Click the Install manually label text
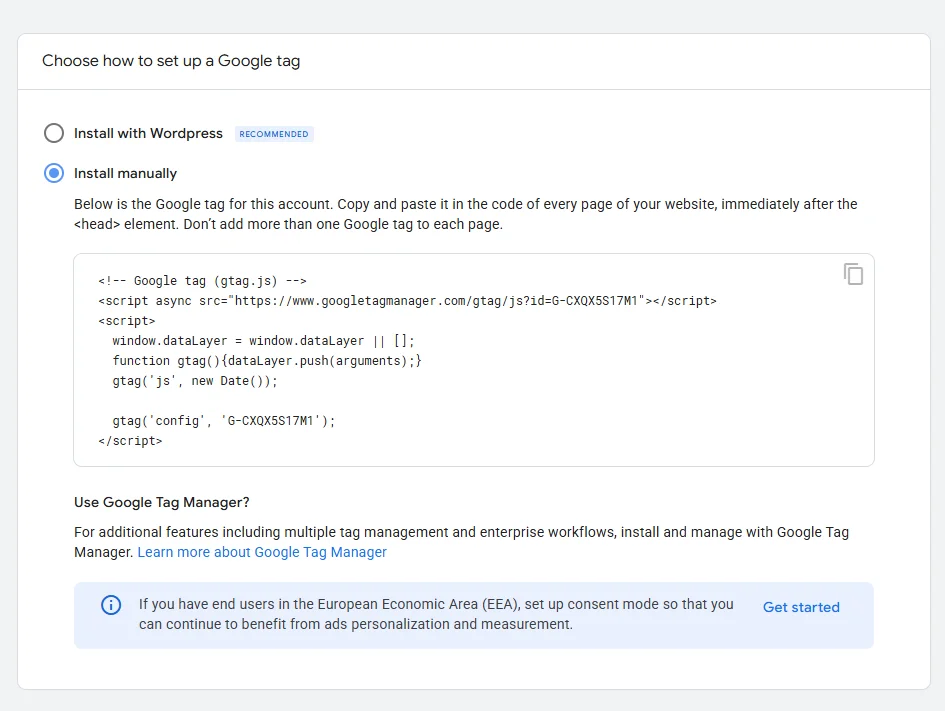 click(x=125, y=173)
